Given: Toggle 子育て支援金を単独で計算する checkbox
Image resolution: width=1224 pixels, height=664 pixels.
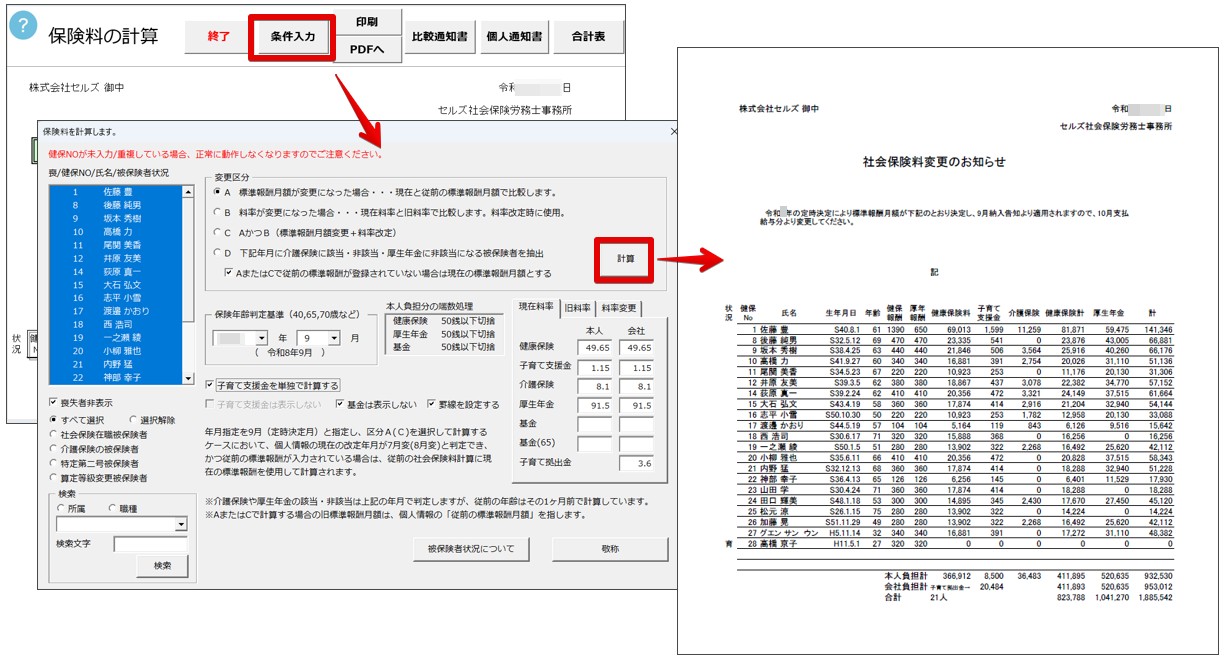Looking at the screenshot, I should [272, 385].
